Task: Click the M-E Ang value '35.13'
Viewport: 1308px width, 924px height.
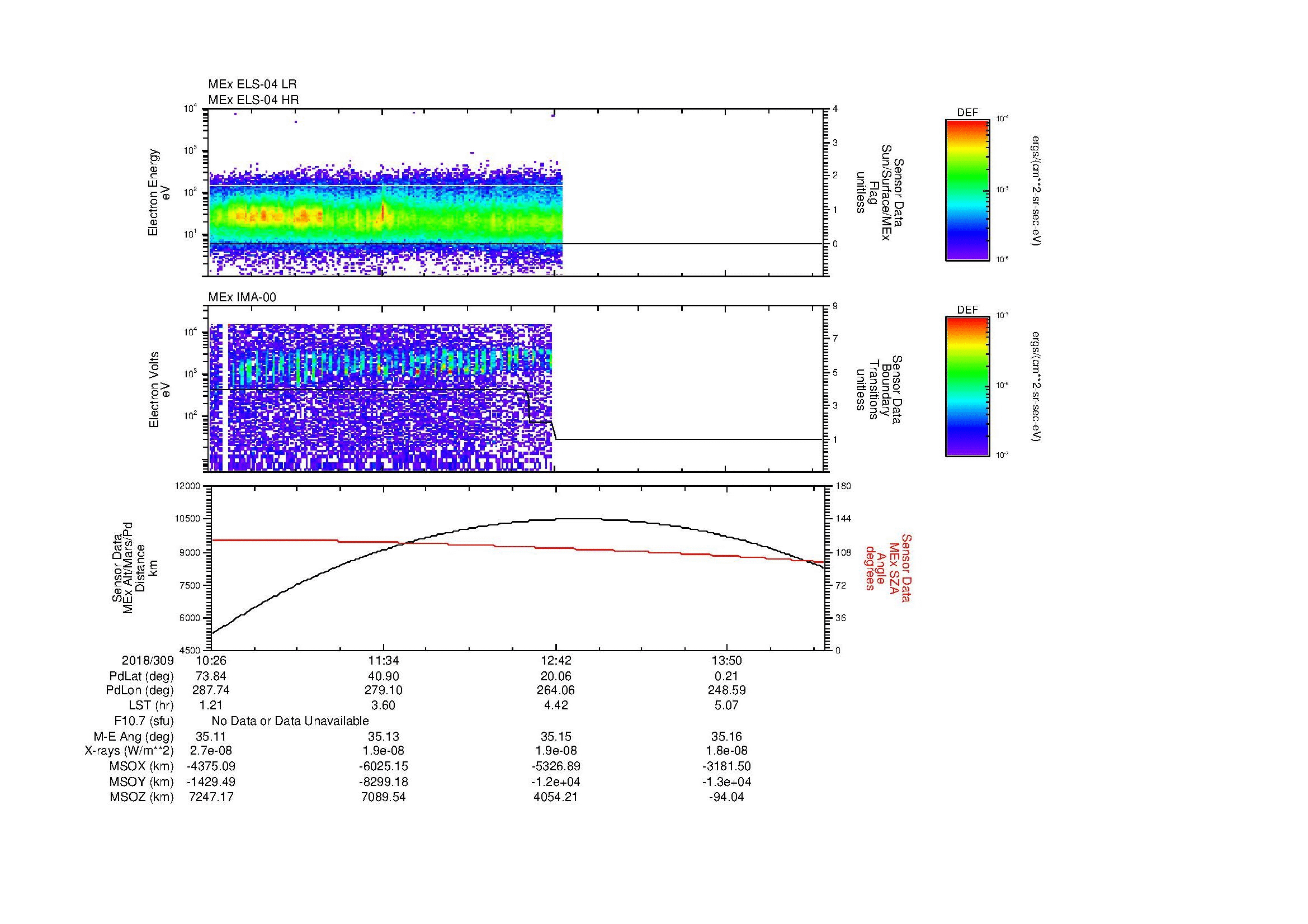Action: [x=384, y=737]
